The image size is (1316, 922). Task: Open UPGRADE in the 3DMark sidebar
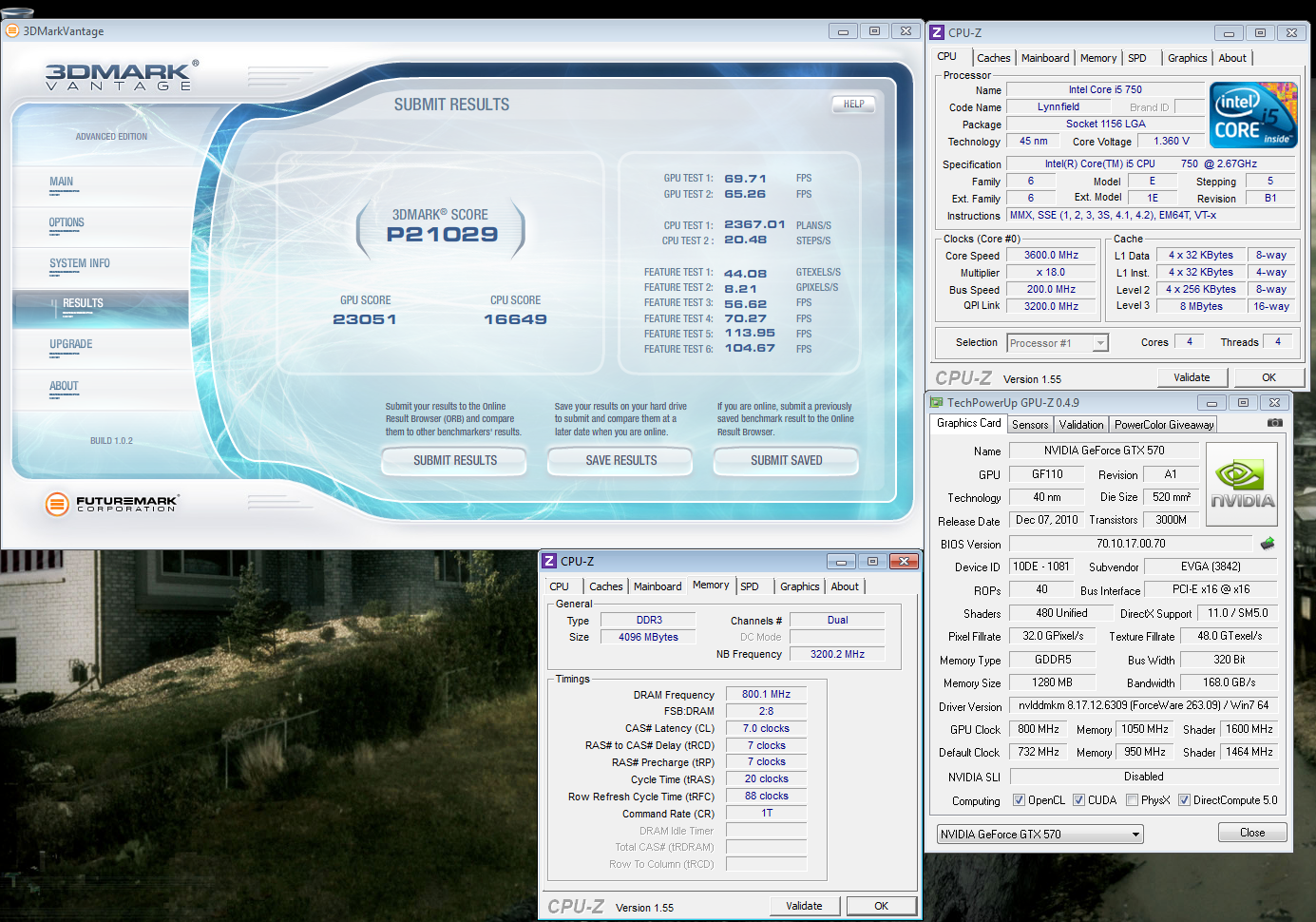click(71, 344)
